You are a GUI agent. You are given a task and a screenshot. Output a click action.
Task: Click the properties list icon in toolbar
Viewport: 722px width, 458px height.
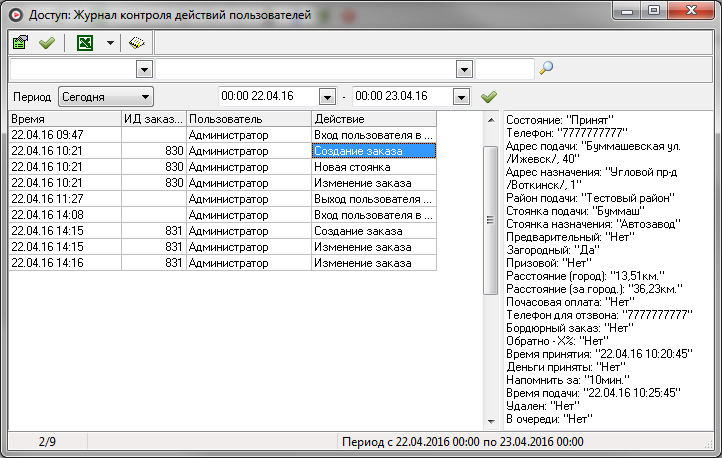tap(20, 43)
